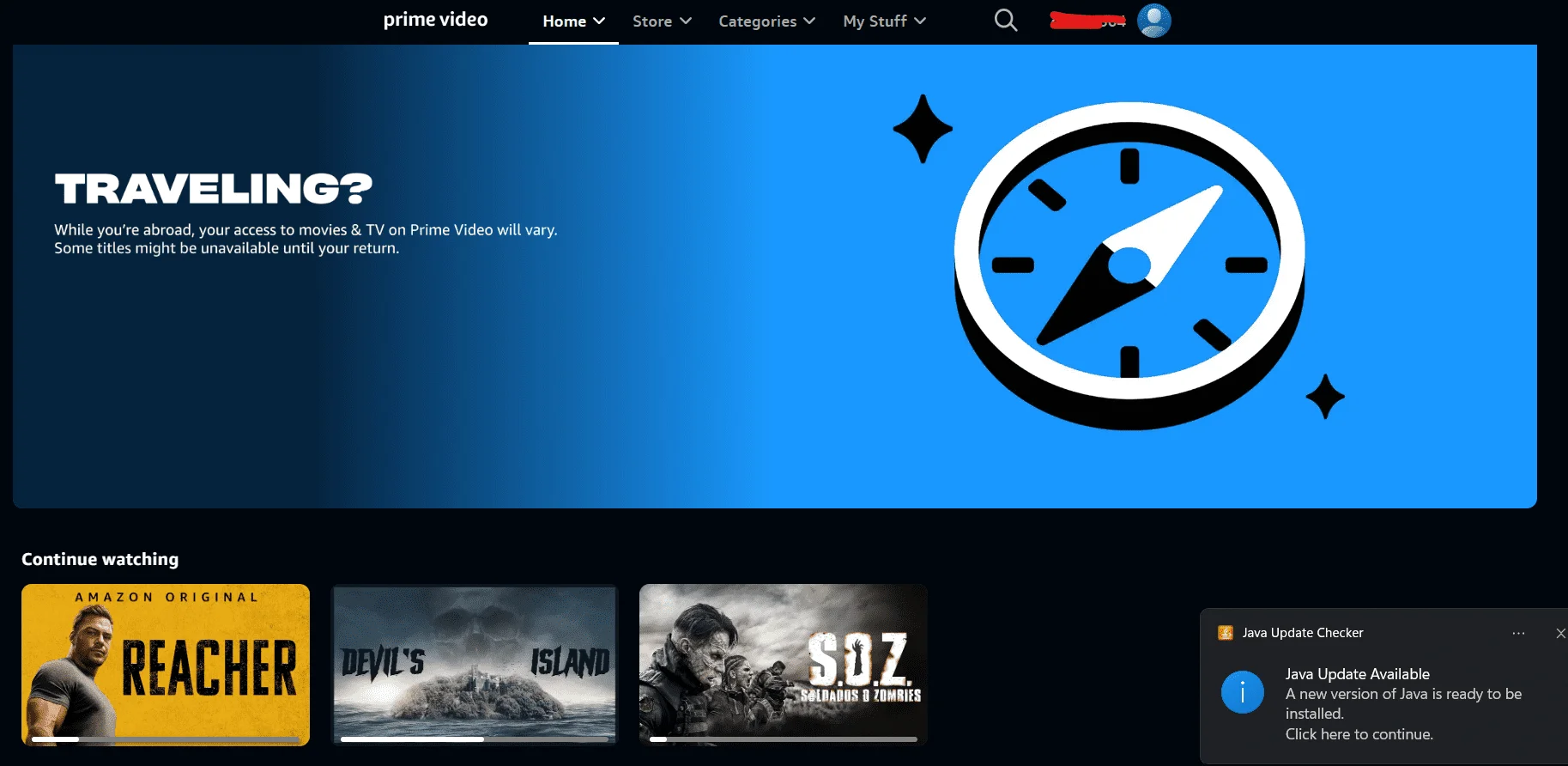1568x766 pixels.
Task: Click the Java Update Checker app icon
Action: coord(1226,633)
